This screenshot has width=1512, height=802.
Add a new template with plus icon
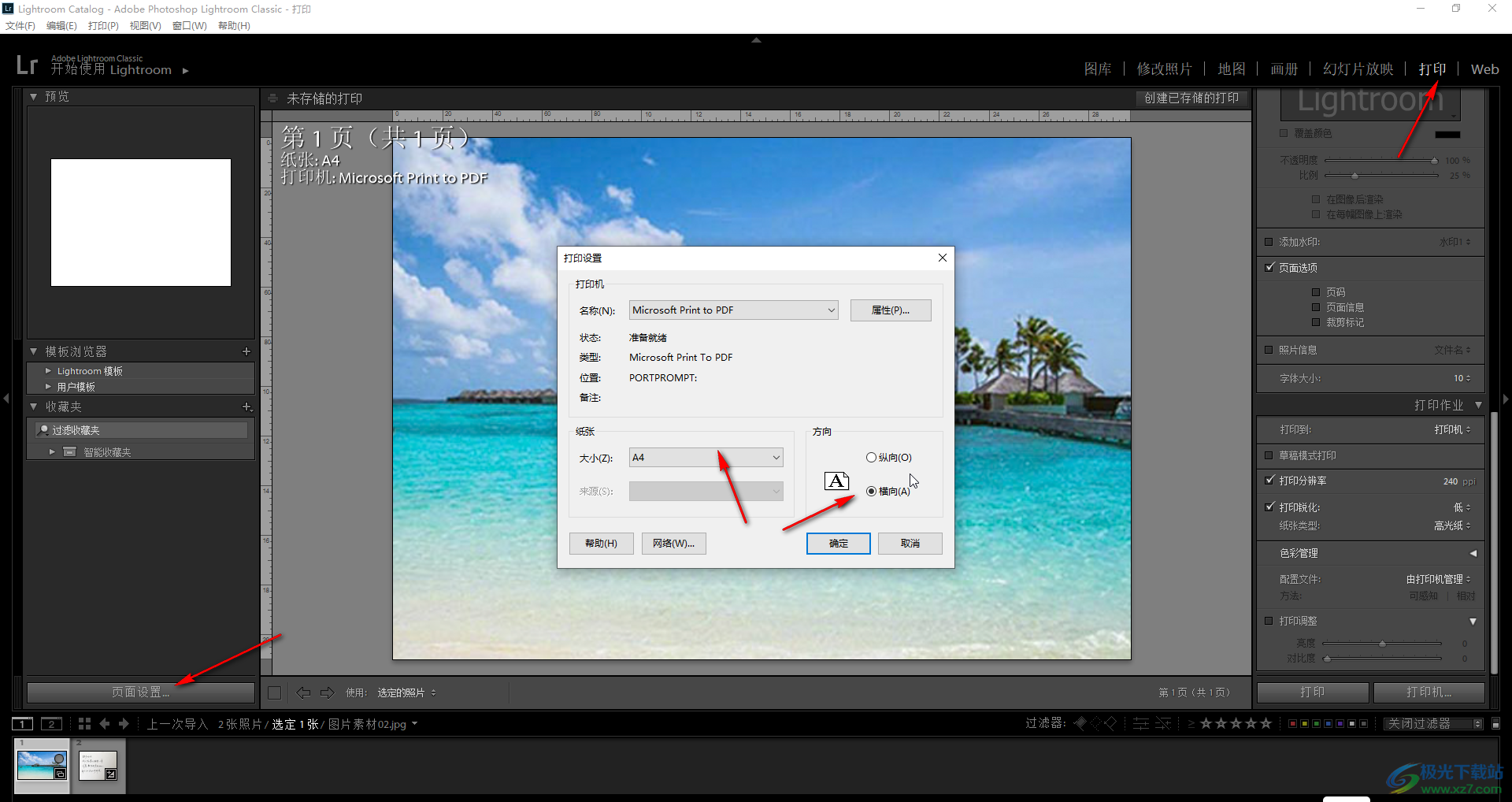coord(246,351)
